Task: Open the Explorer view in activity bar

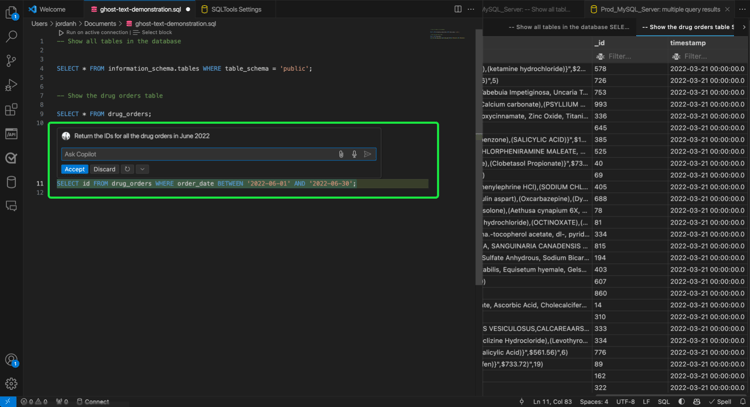Action: [x=11, y=13]
